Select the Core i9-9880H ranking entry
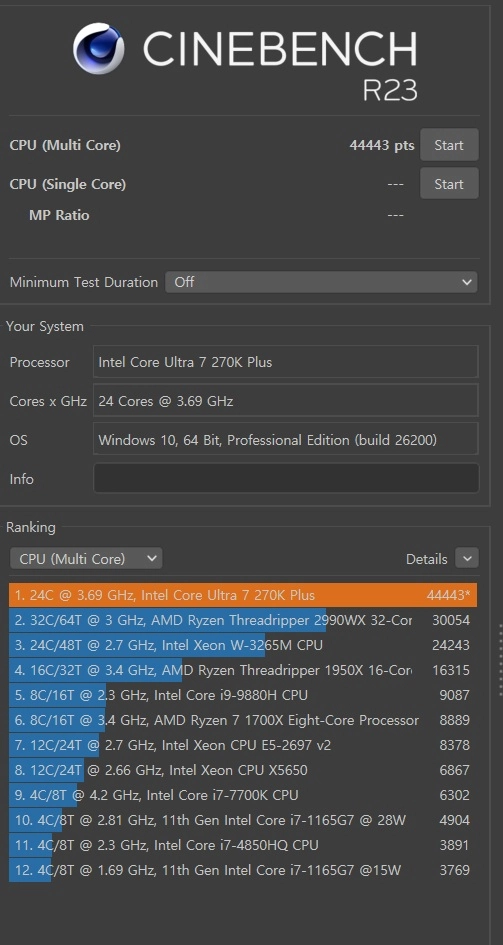The height and width of the screenshot is (945, 503). (243, 695)
